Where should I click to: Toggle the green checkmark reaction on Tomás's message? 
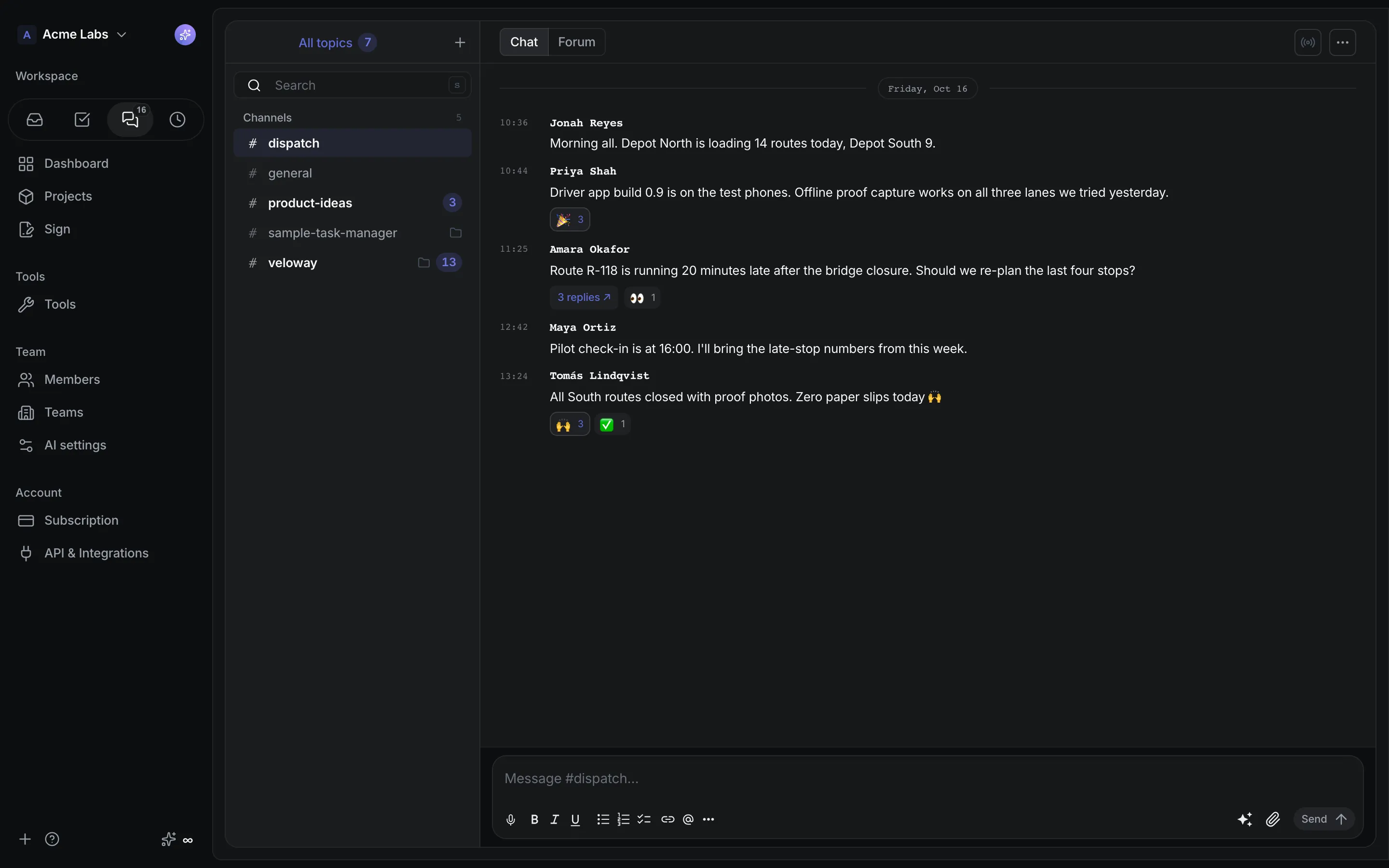613,424
